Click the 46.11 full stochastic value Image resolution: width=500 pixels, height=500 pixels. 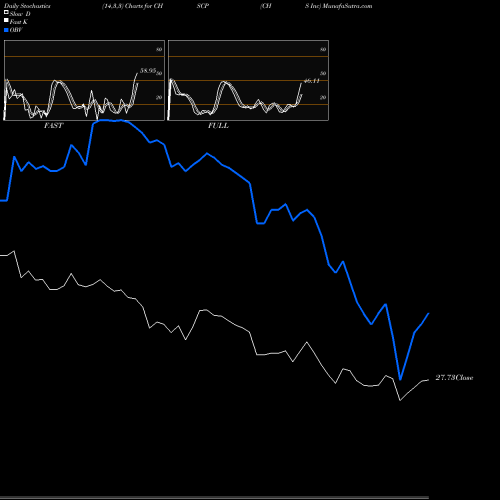(312, 81)
